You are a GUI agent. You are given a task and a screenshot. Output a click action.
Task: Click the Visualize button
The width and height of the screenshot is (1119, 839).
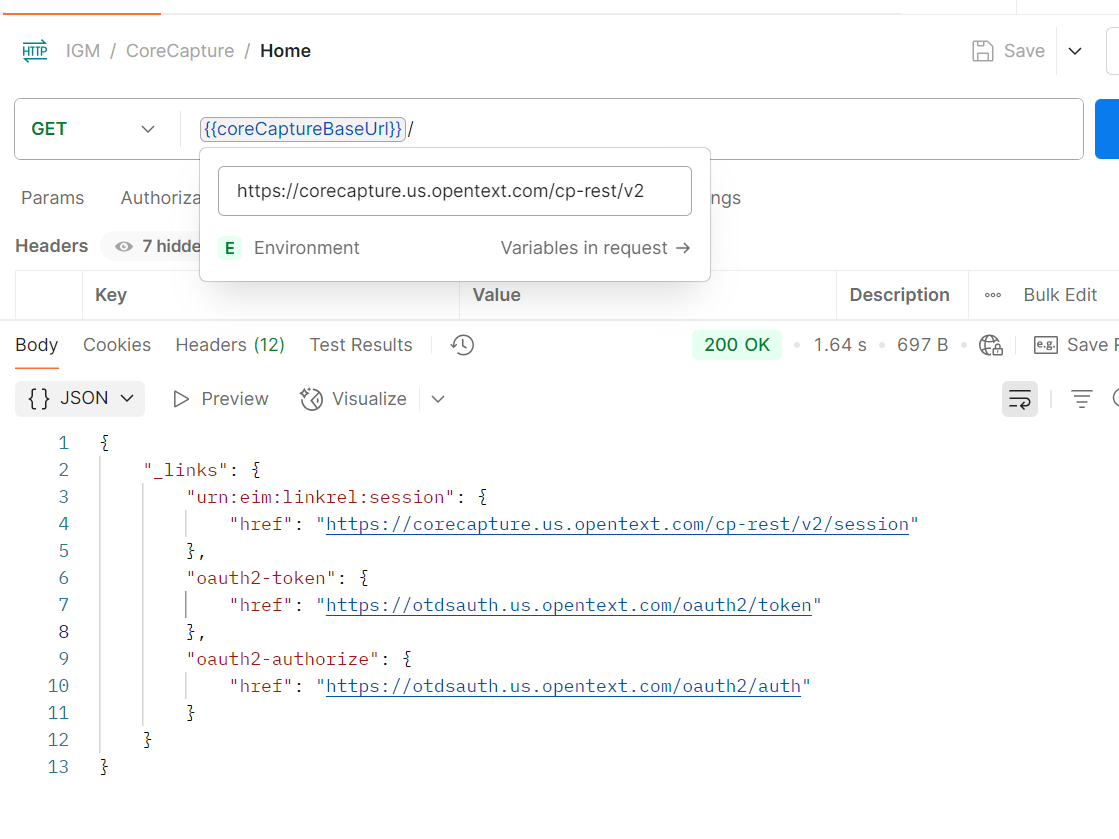point(353,399)
